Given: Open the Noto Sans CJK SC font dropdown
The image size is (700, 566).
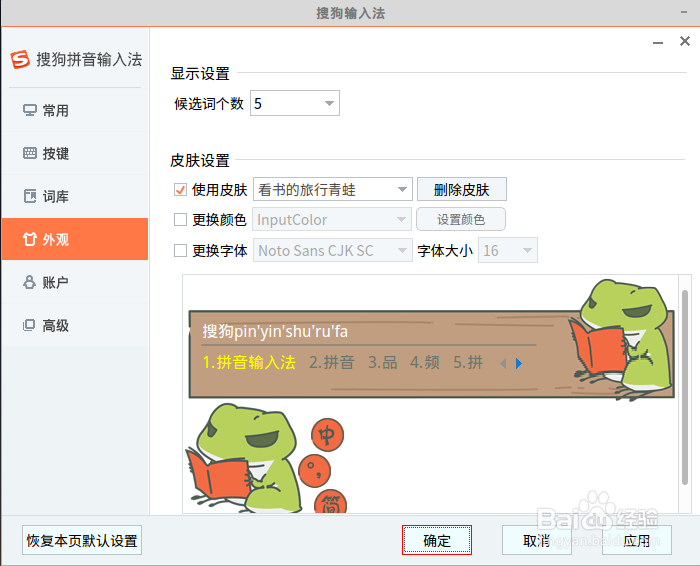Looking at the screenshot, I should (333, 250).
